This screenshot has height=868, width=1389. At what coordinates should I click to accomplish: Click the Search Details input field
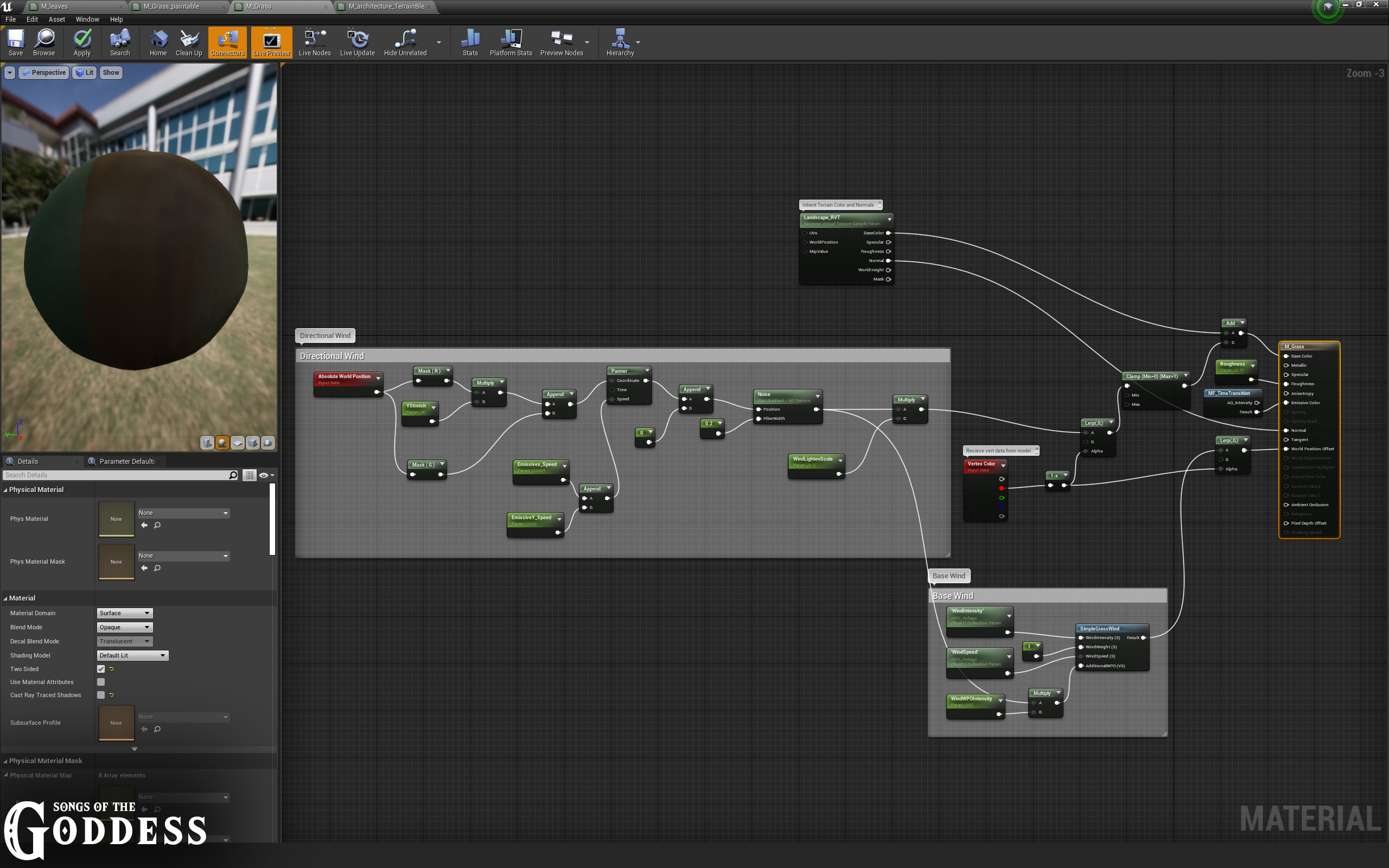point(115,475)
